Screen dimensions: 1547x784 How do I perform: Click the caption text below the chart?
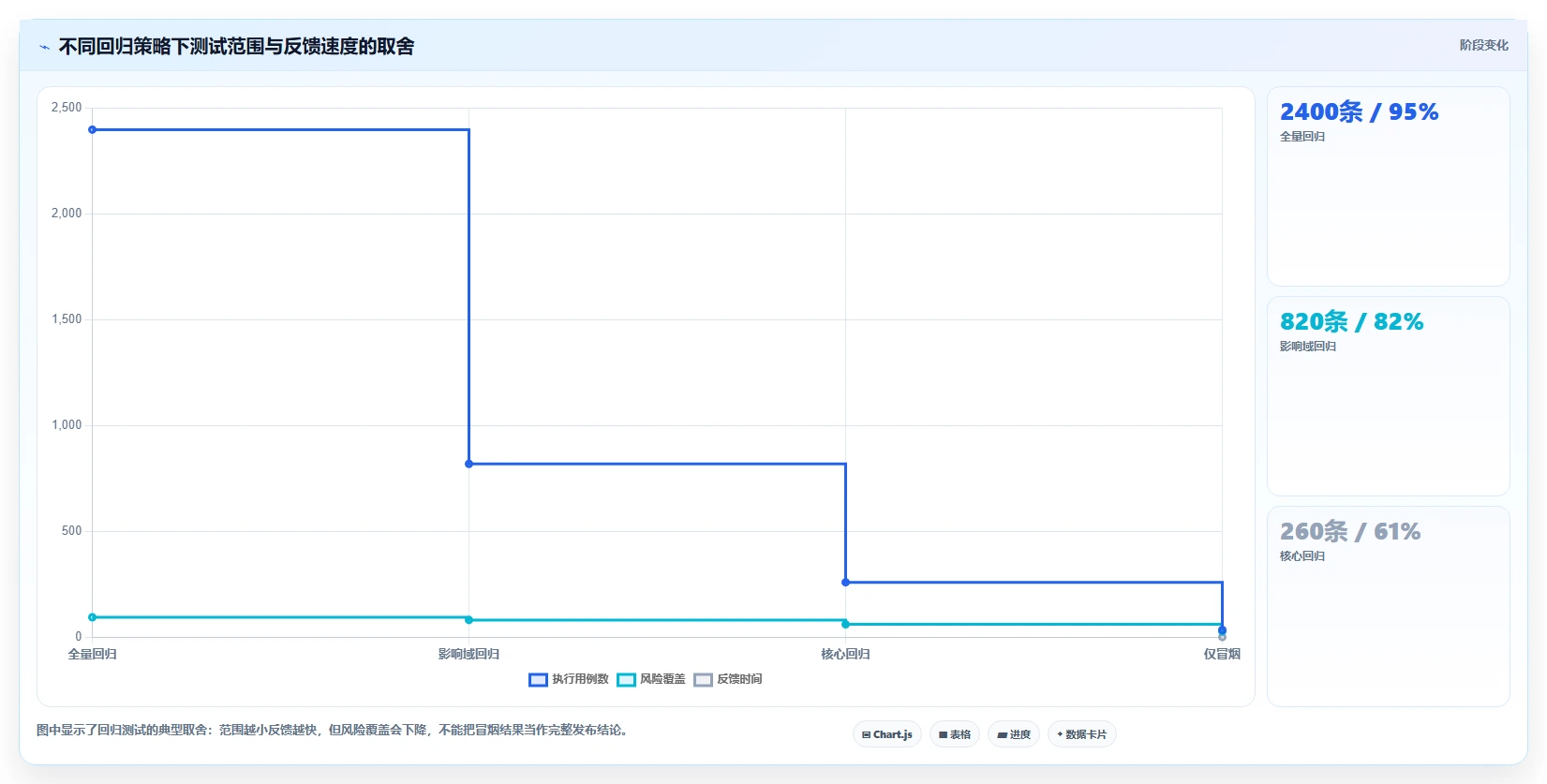point(332,730)
